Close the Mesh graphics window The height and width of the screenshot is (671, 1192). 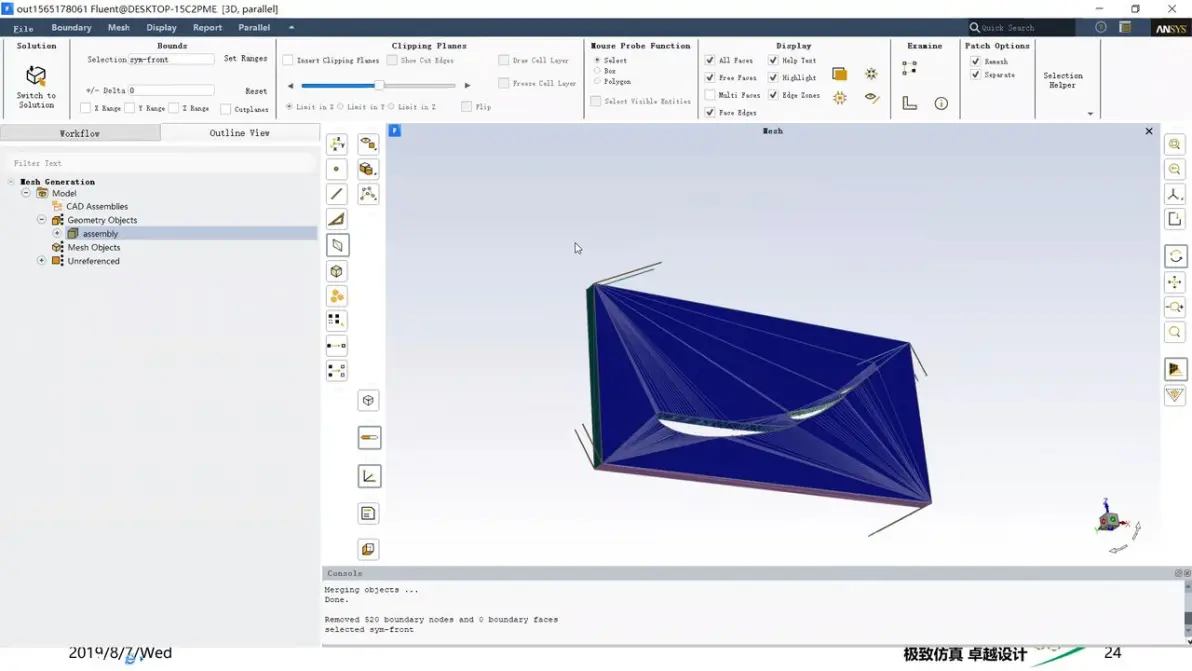coord(1149,131)
